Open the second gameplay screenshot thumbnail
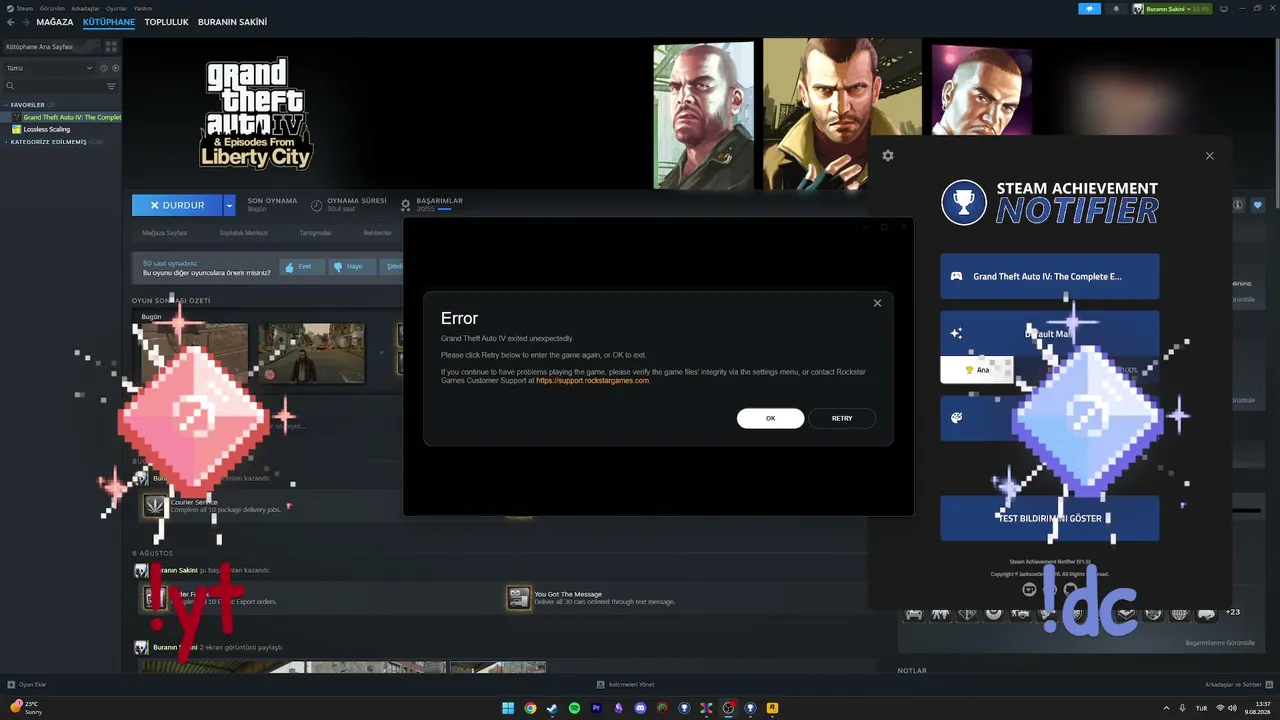 [311, 353]
